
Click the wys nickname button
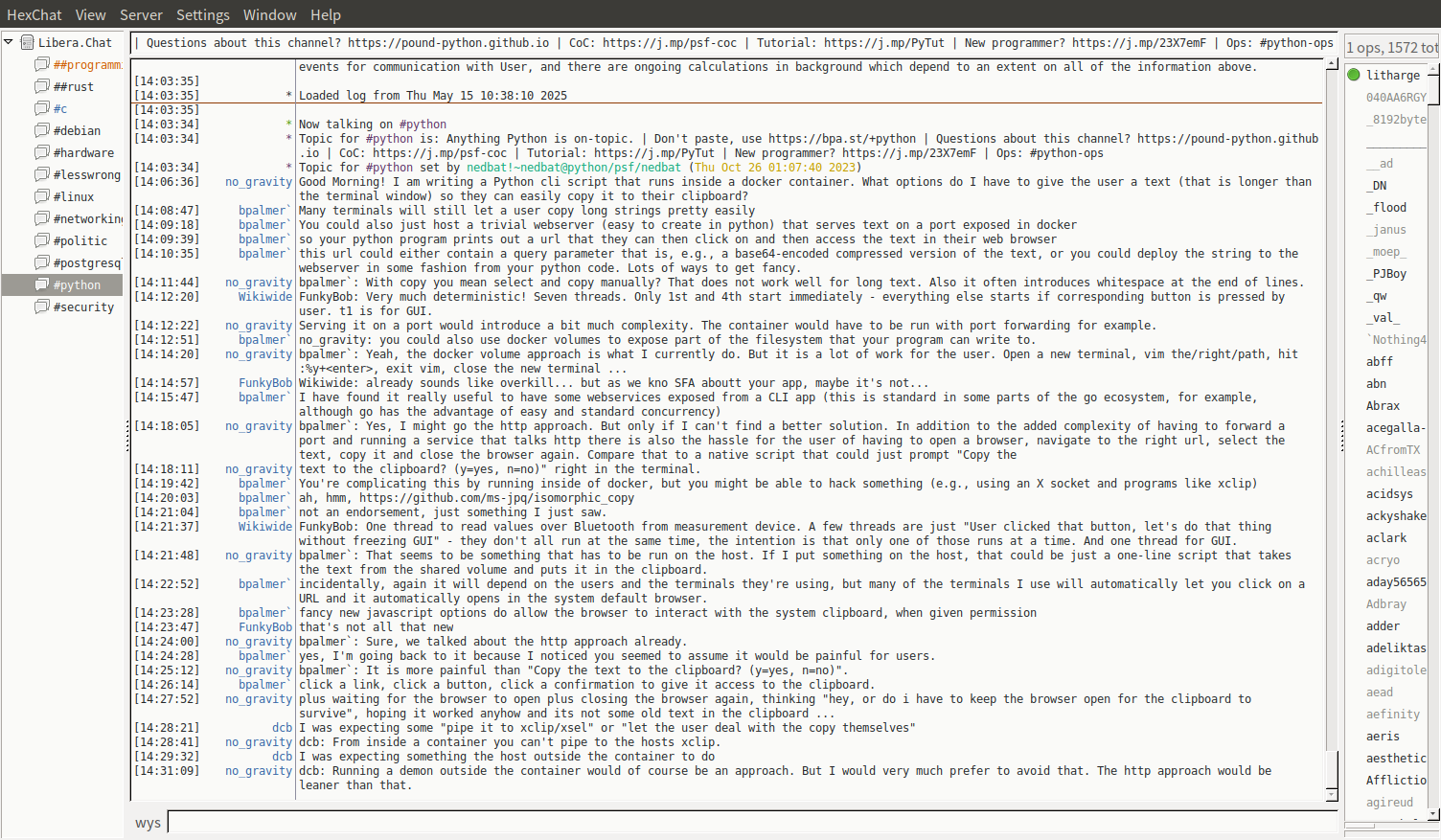tap(148, 823)
